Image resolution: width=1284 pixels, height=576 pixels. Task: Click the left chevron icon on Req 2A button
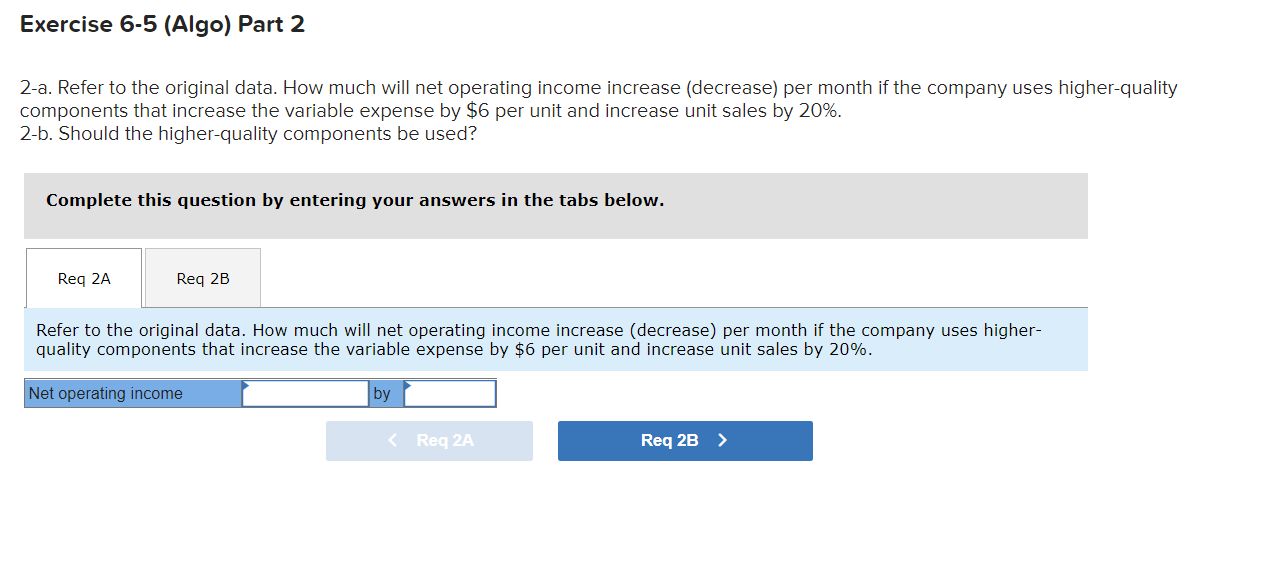392,440
